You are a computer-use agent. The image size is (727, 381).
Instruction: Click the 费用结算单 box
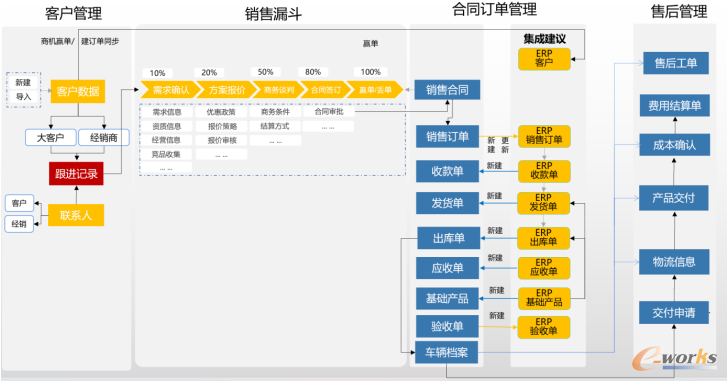click(675, 106)
